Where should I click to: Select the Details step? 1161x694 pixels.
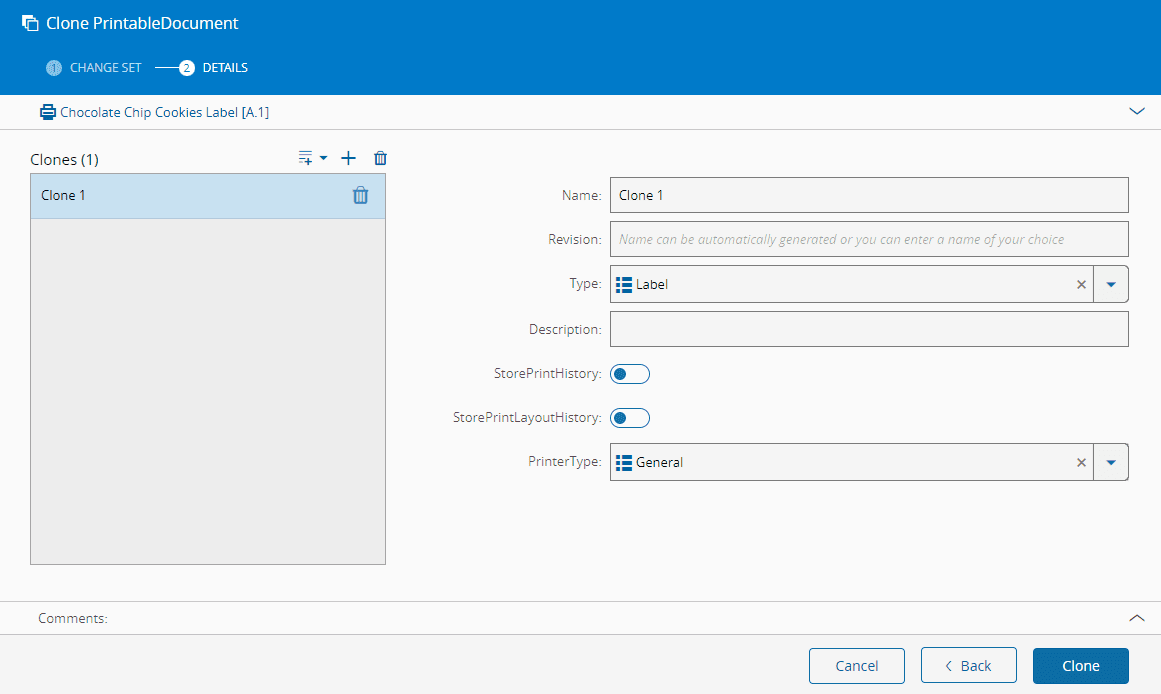(x=214, y=68)
